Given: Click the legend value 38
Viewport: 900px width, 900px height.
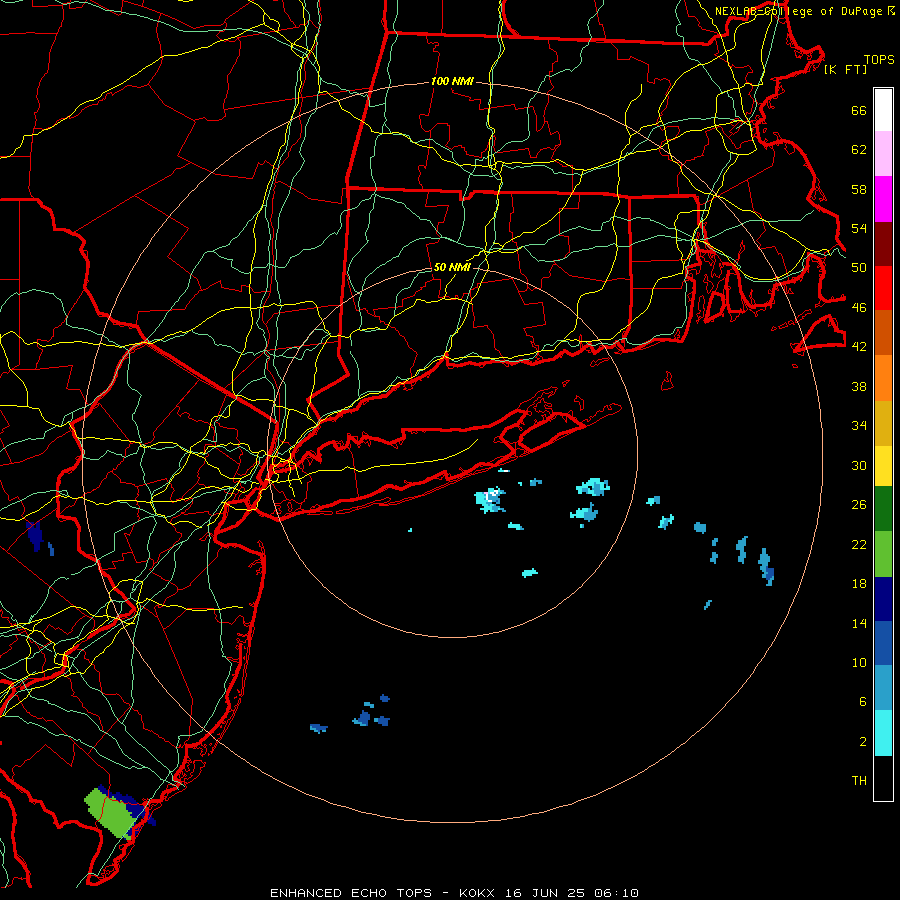Looking at the screenshot, I should (859, 386).
